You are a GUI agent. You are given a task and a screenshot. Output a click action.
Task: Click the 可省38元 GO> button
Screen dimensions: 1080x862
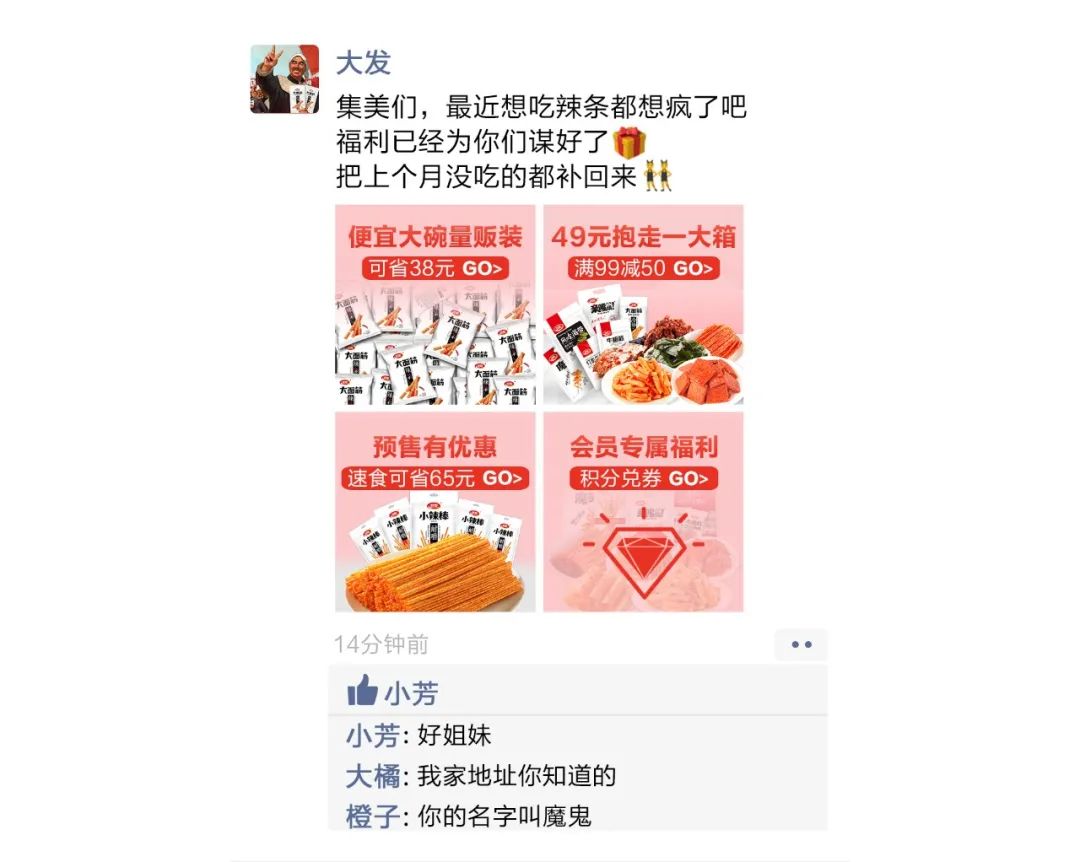(435, 268)
